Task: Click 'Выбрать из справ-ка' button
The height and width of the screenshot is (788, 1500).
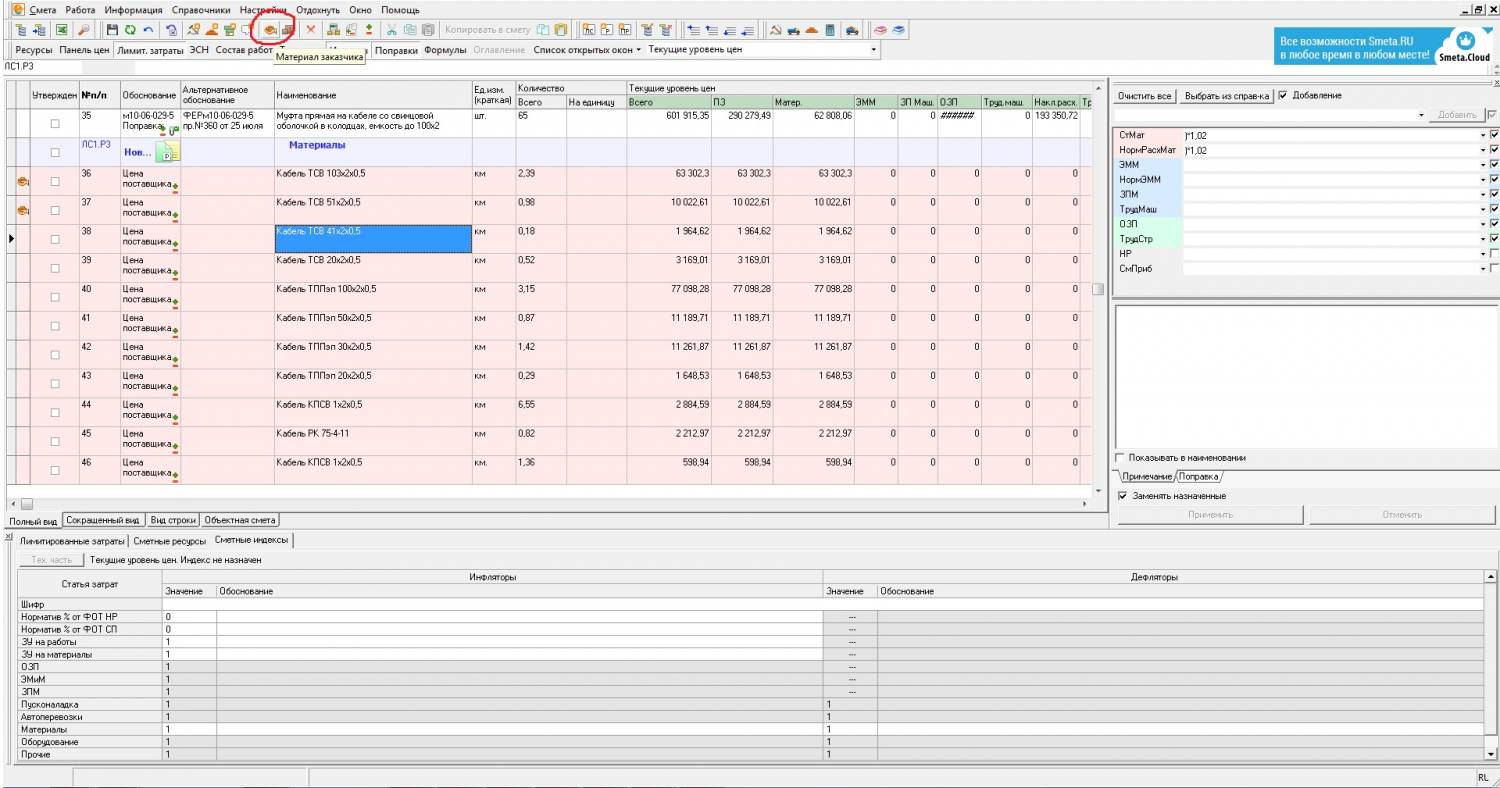Action: pos(1226,96)
